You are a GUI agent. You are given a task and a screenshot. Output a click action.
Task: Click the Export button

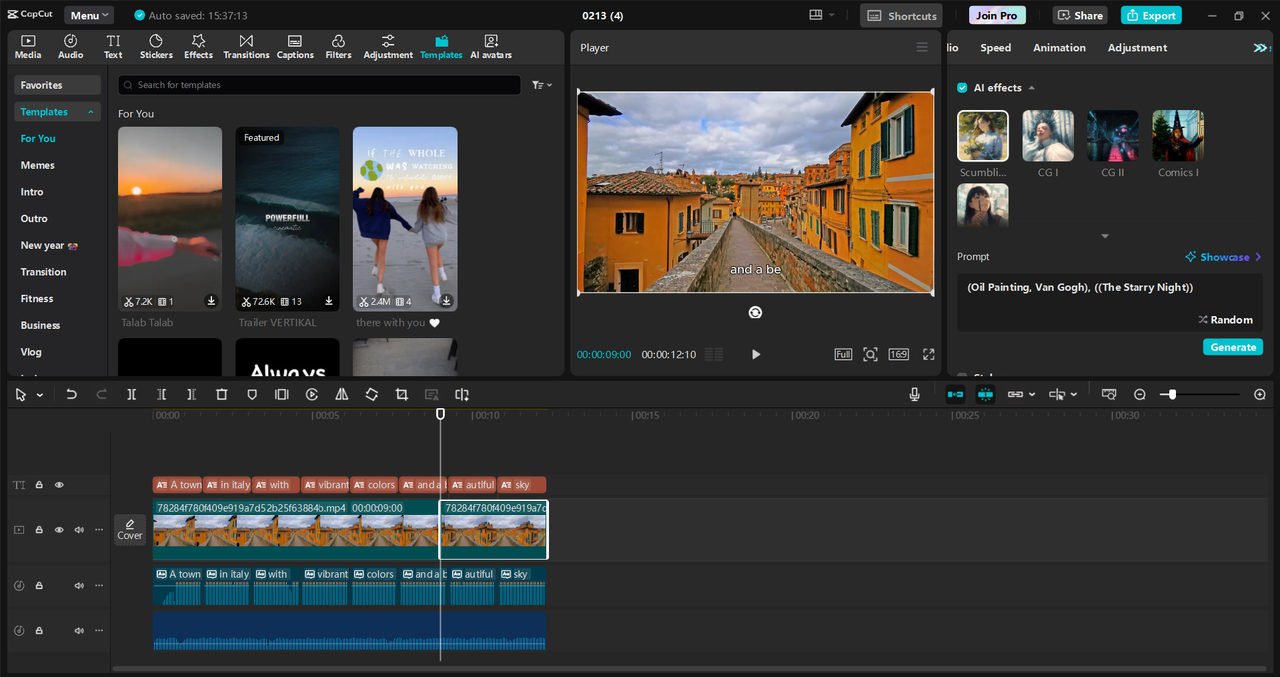click(x=1151, y=15)
